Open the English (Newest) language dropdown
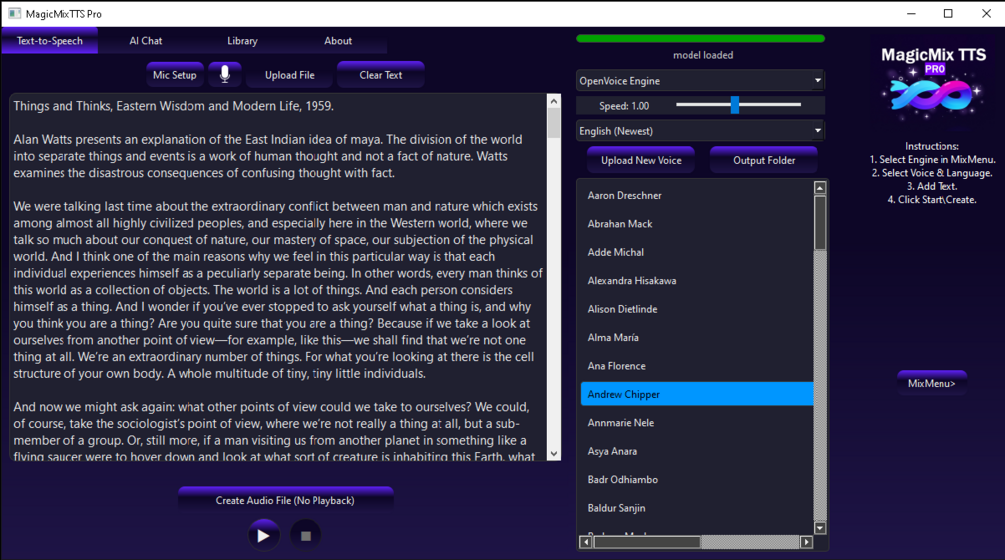The width and height of the screenshot is (1005, 560). [701, 131]
